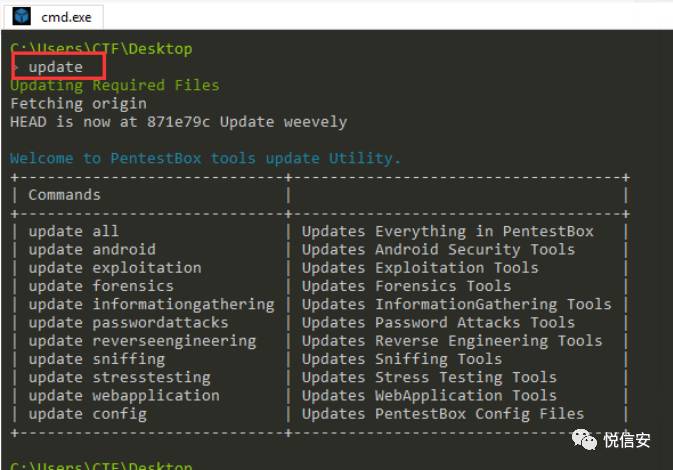Viewport: 673px width, 470px height.
Task: Select the cmd.exe tab label
Action: click(66, 17)
